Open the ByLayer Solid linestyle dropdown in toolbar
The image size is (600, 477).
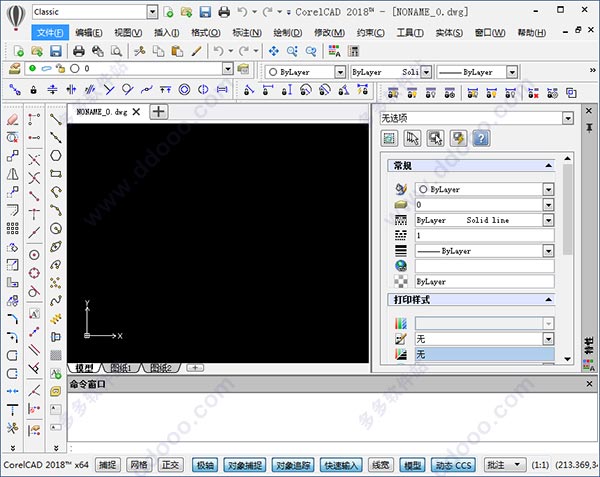pos(426,72)
